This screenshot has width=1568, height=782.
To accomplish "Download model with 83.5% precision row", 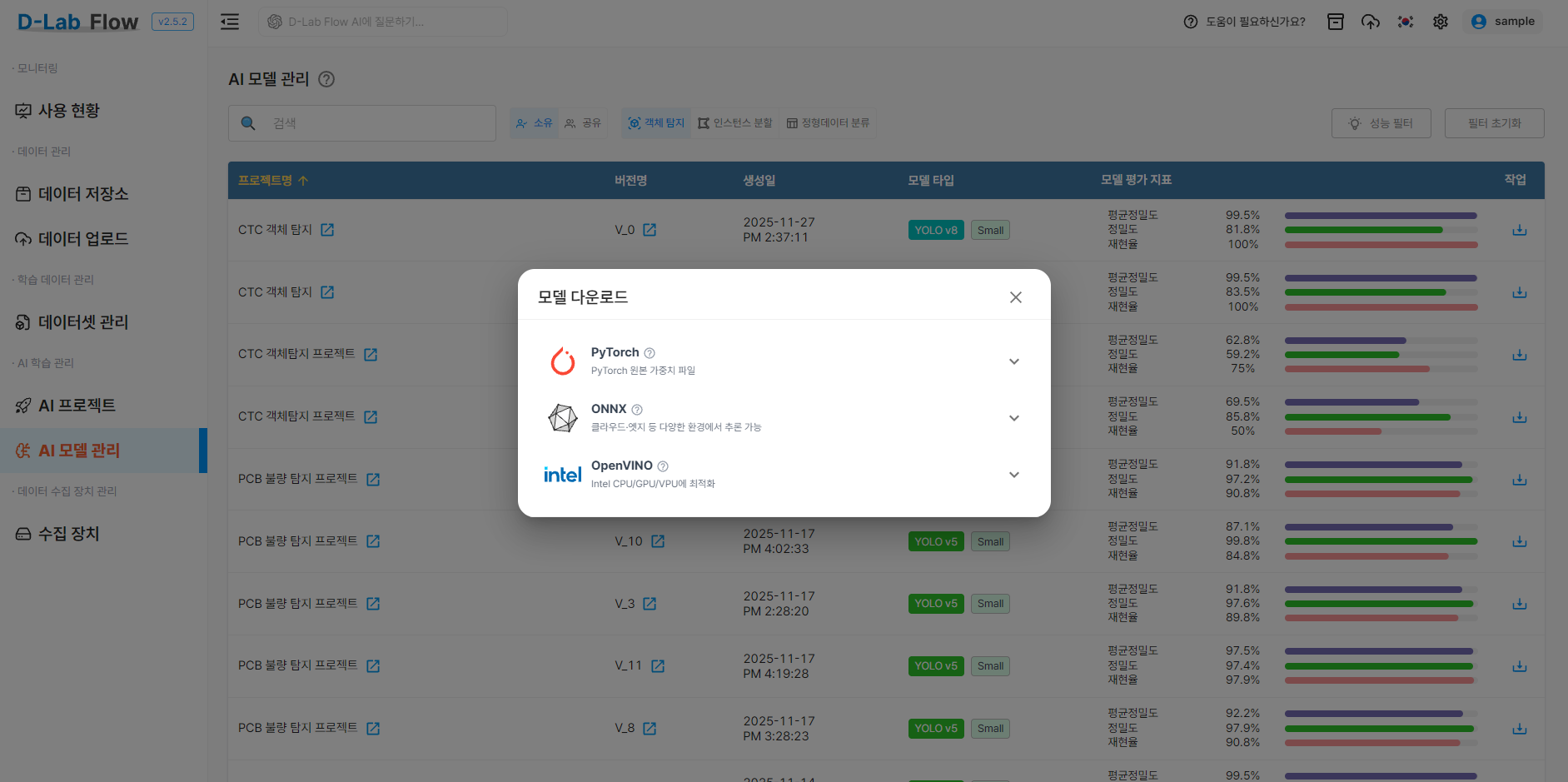I will pos(1520,292).
